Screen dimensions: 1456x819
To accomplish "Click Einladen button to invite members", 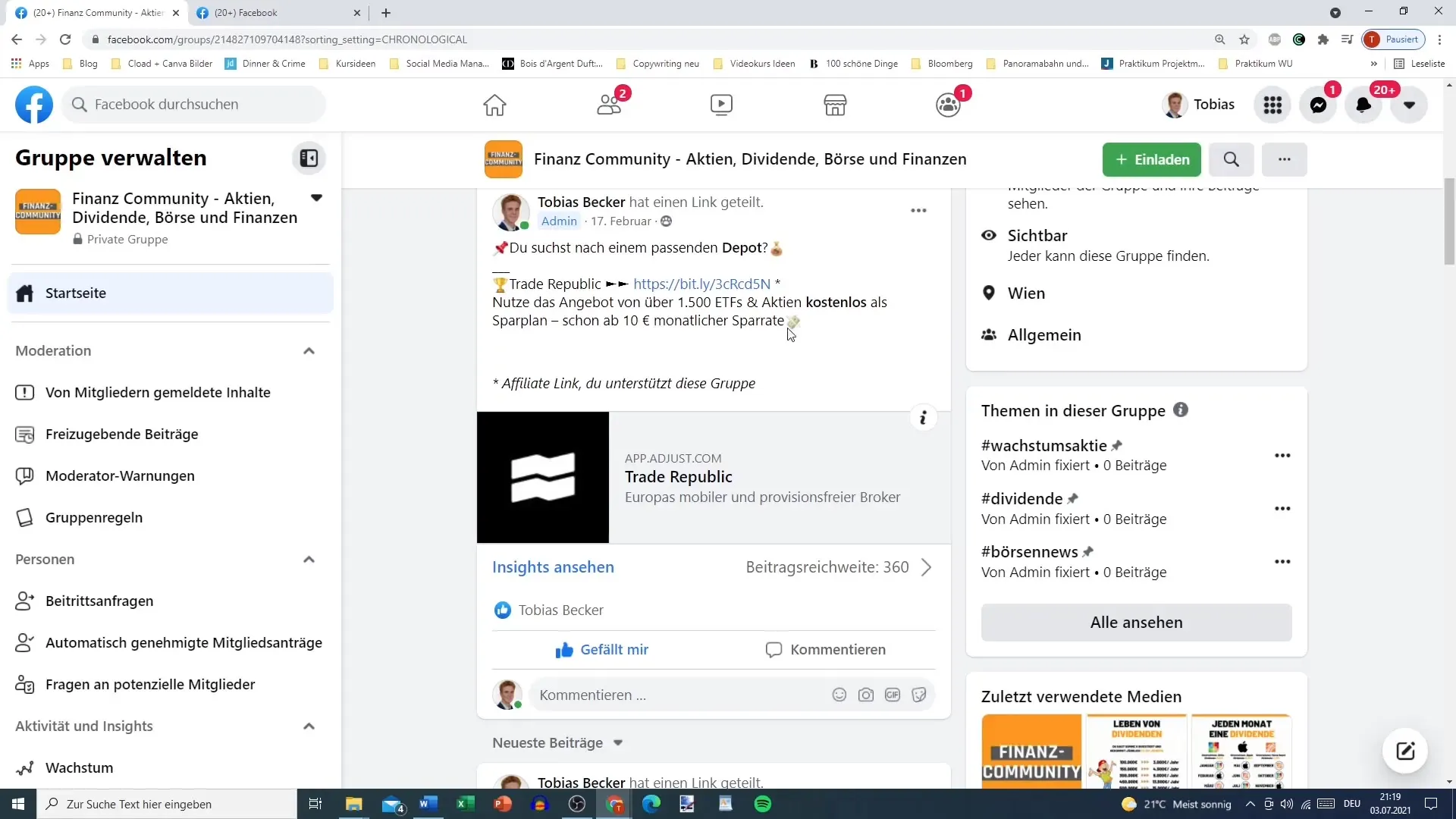I will [1151, 159].
